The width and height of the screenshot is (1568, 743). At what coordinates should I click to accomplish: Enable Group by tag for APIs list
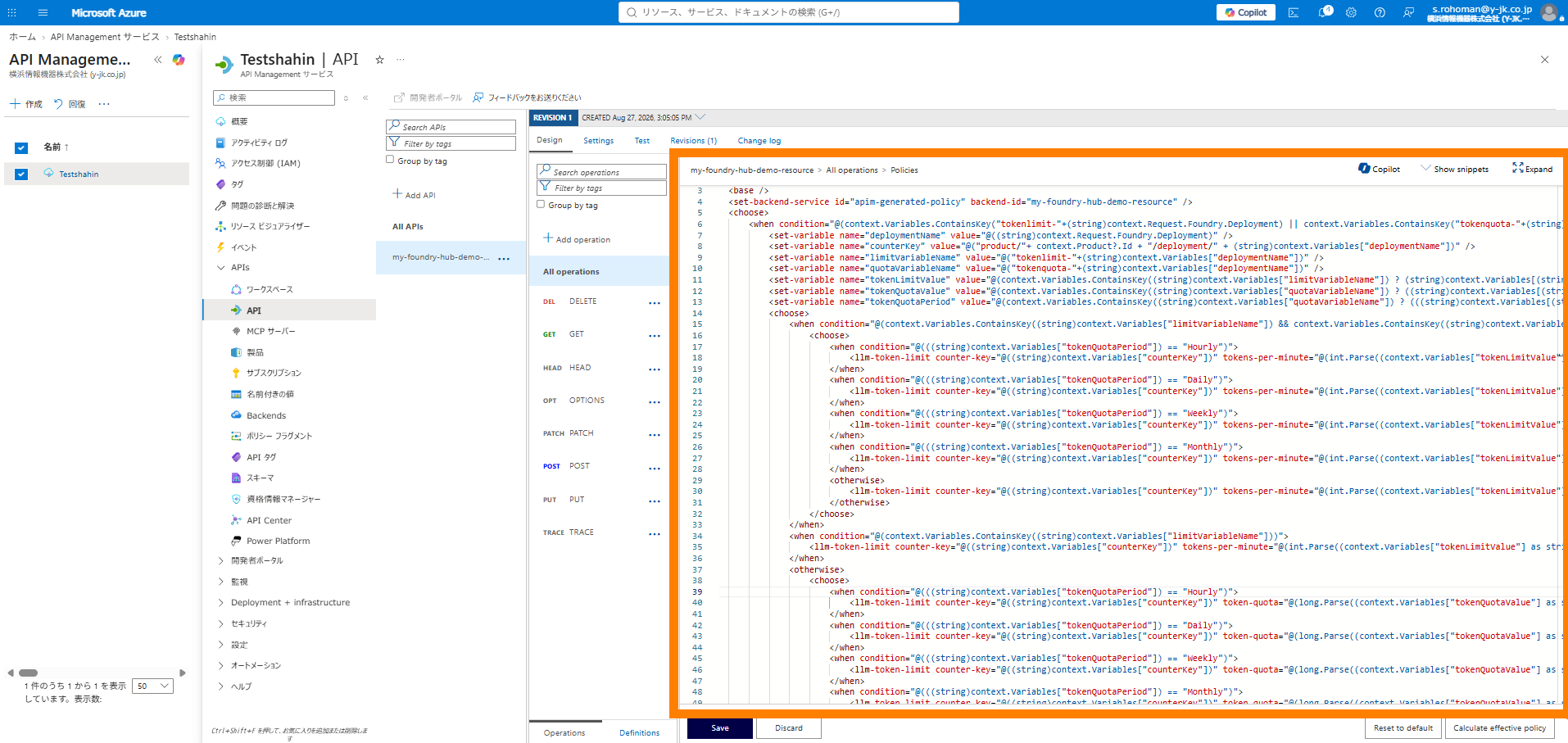click(390, 161)
